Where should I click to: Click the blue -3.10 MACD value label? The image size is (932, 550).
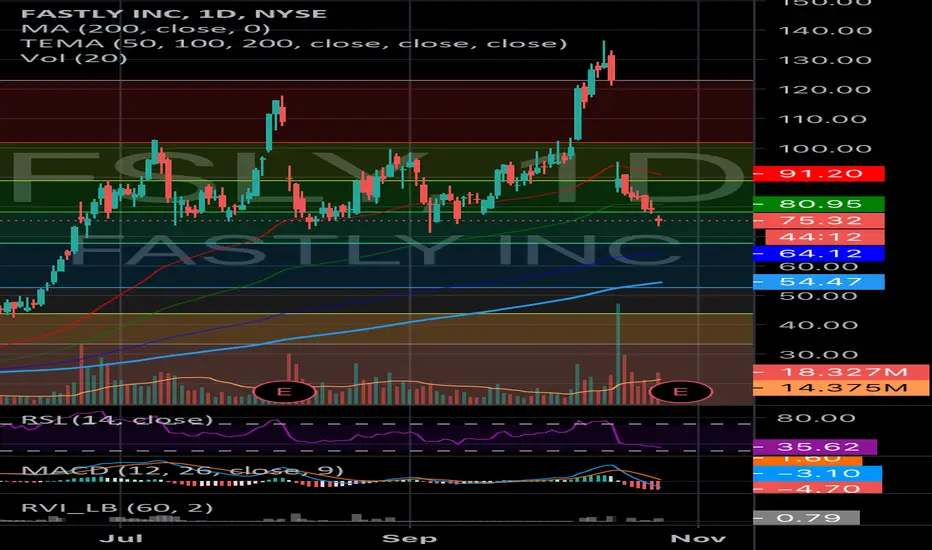817,473
